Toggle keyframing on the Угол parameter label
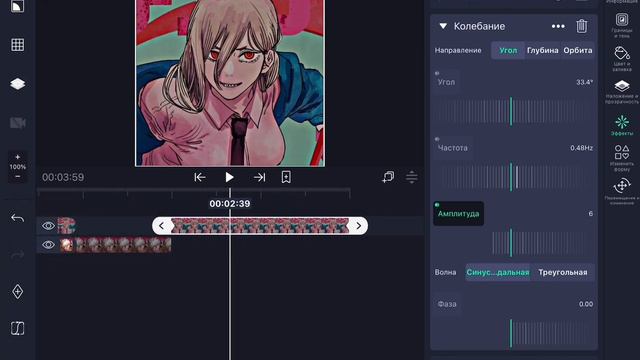 [446, 82]
